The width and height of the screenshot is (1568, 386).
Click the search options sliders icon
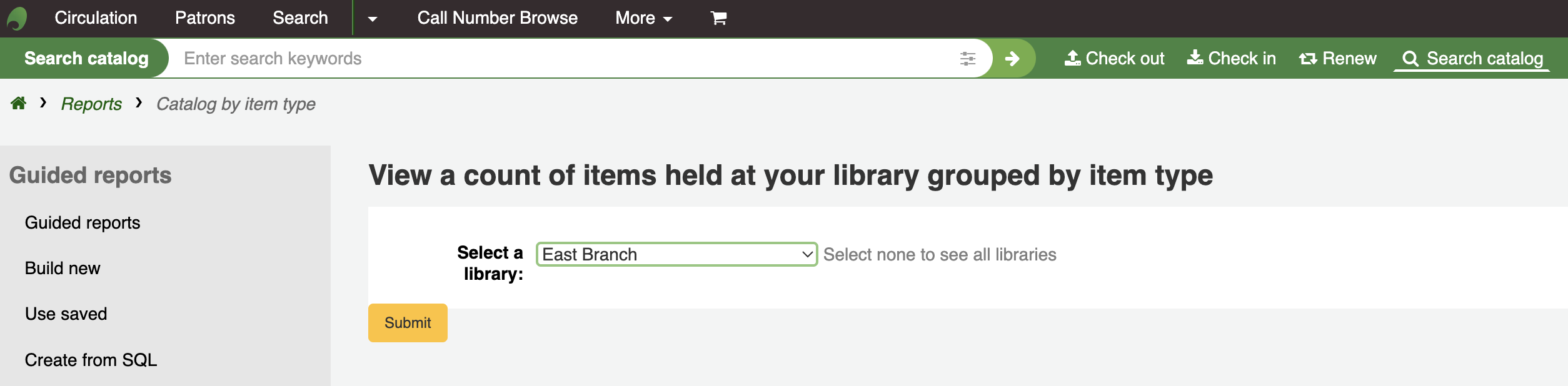[967, 59]
